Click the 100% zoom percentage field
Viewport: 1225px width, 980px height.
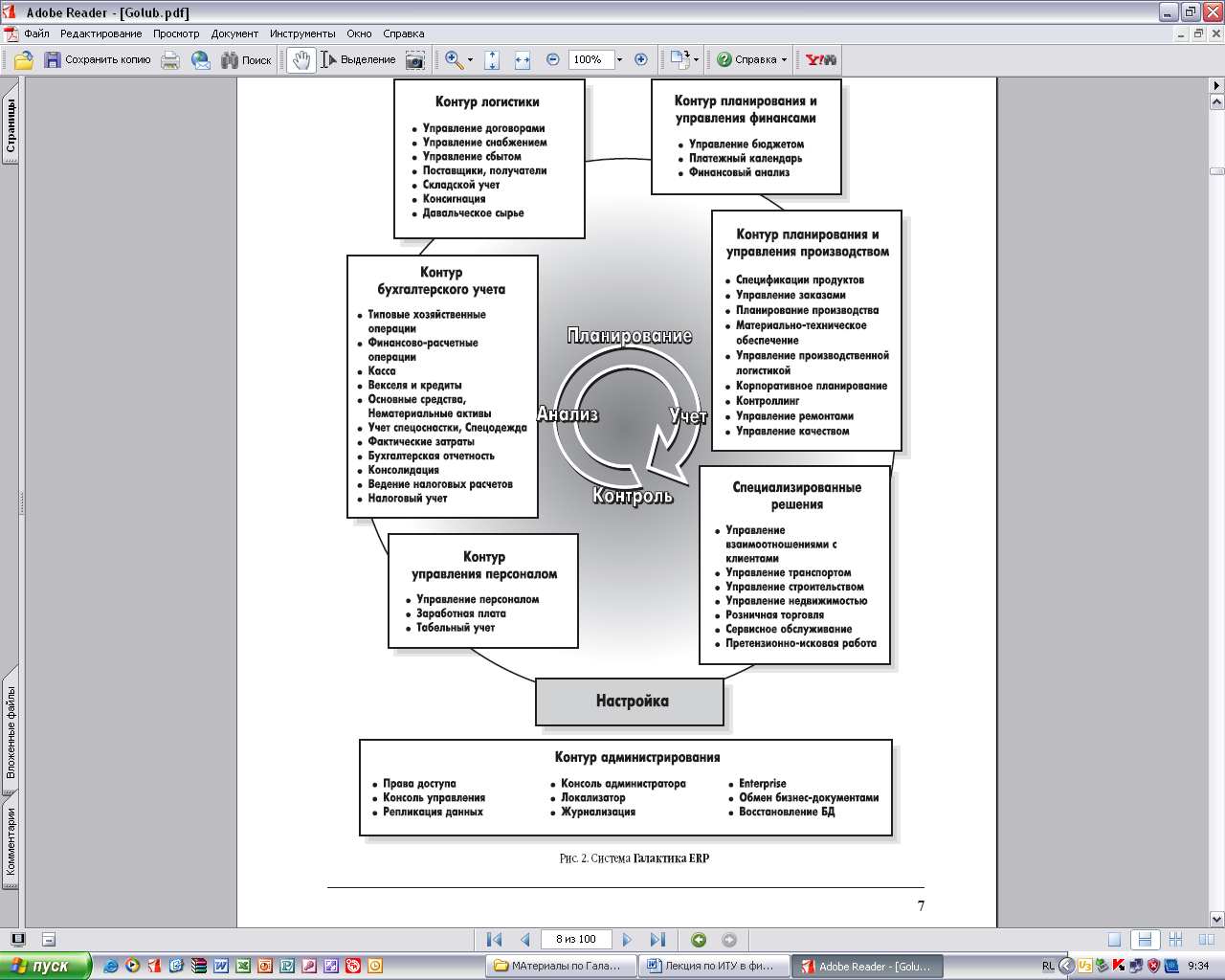point(590,59)
